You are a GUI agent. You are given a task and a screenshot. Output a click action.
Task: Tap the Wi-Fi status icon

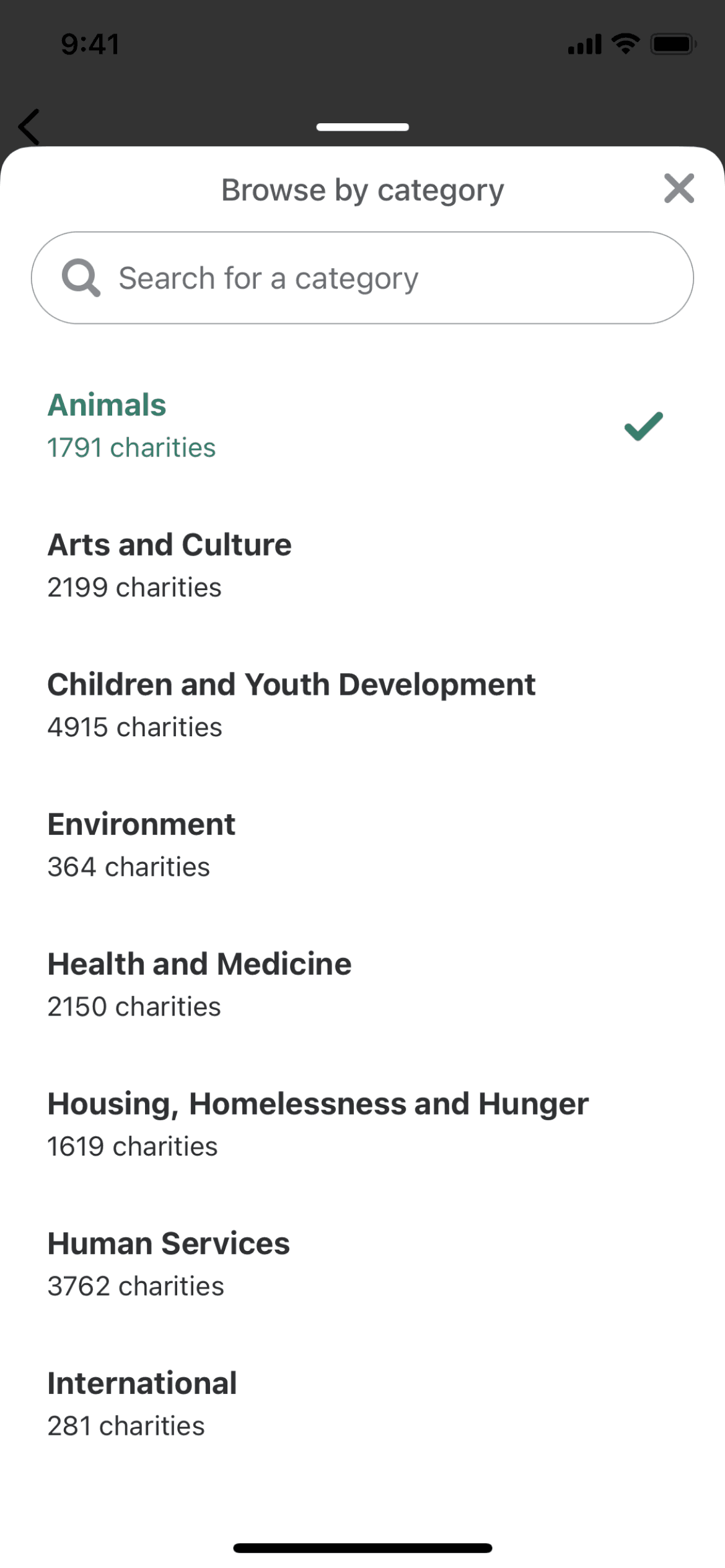(x=625, y=43)
